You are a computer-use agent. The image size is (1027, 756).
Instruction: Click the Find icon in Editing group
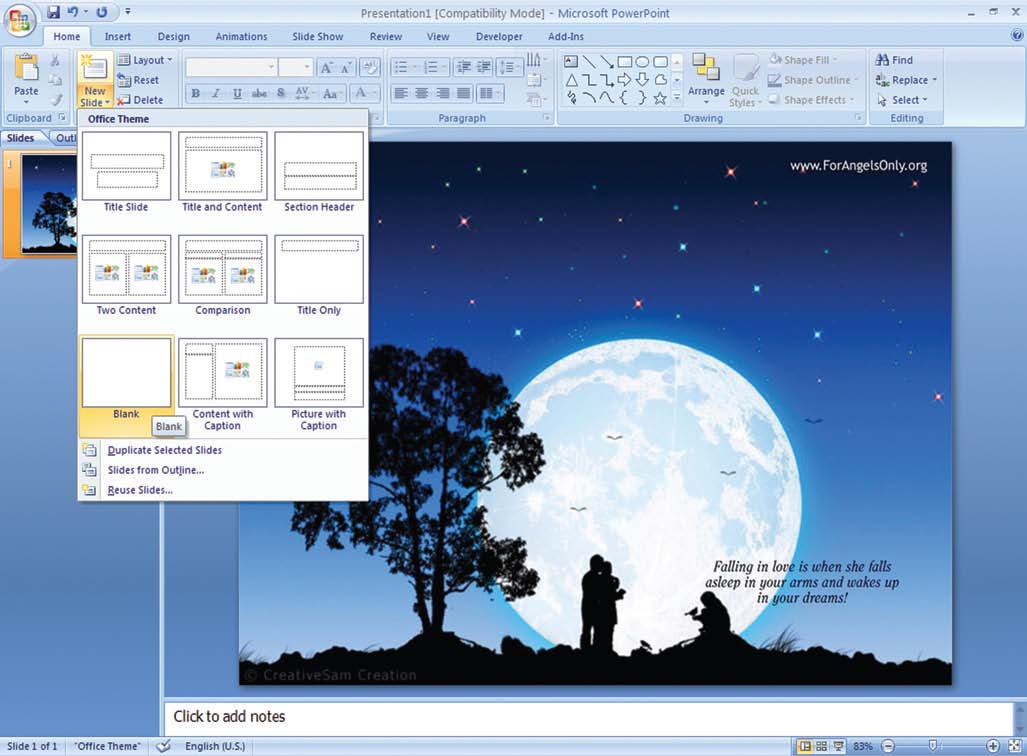[x=880, y=60]
